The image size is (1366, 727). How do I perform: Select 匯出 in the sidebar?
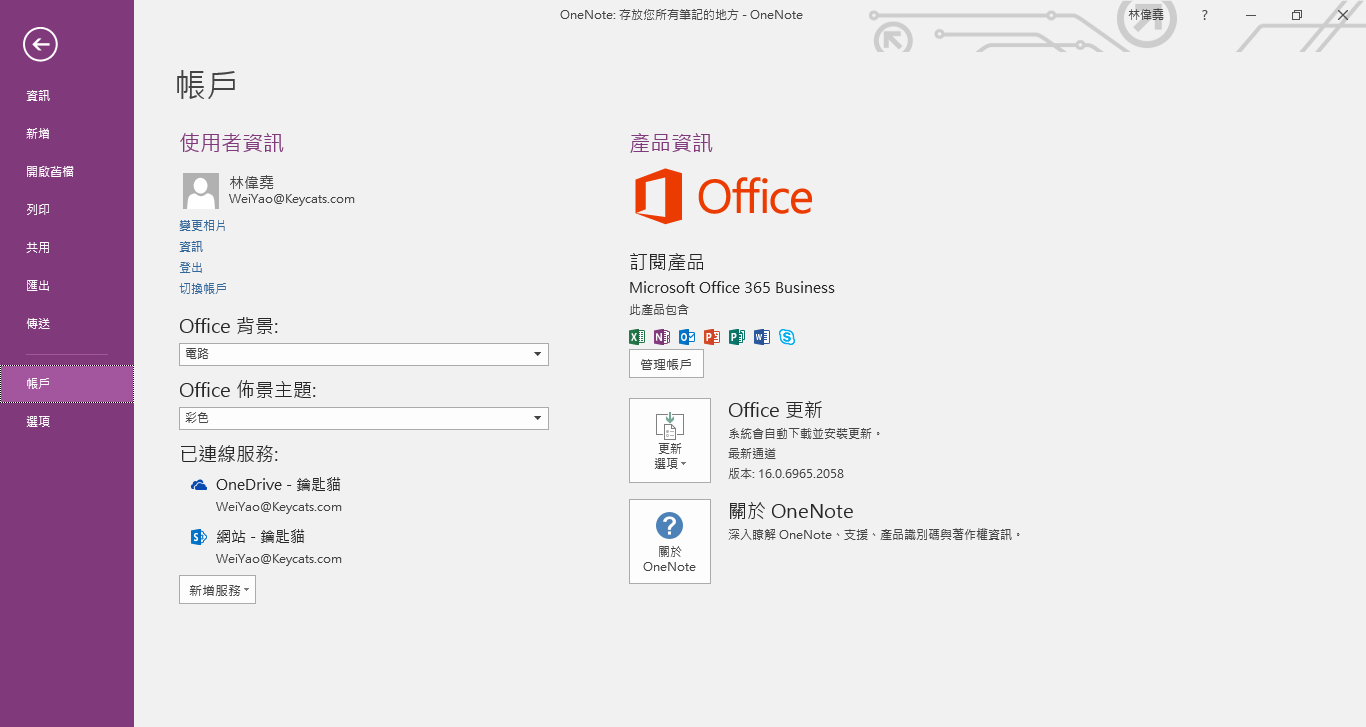(67, 286)
